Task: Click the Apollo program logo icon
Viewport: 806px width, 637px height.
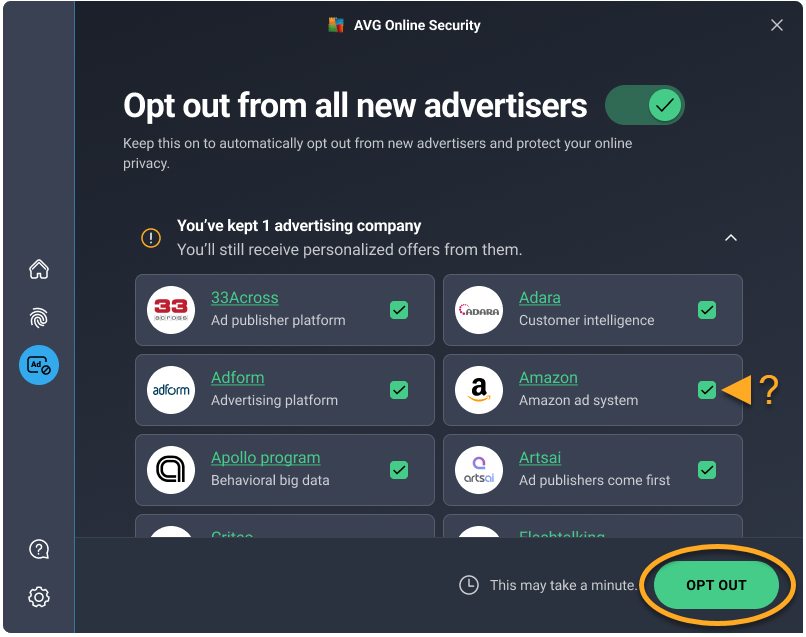Action: pos(171,470)
